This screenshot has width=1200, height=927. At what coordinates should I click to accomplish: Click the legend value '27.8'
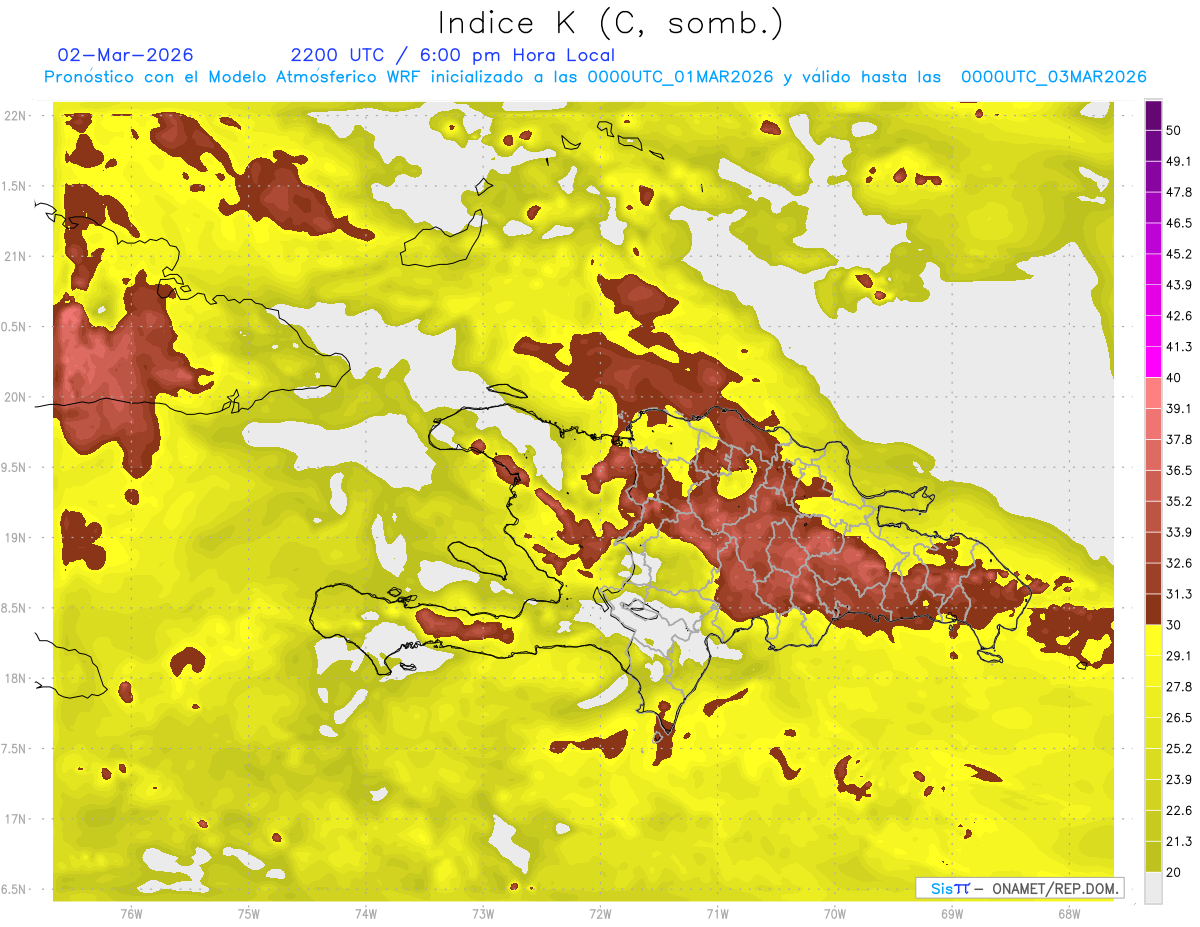coord(1180,687)
